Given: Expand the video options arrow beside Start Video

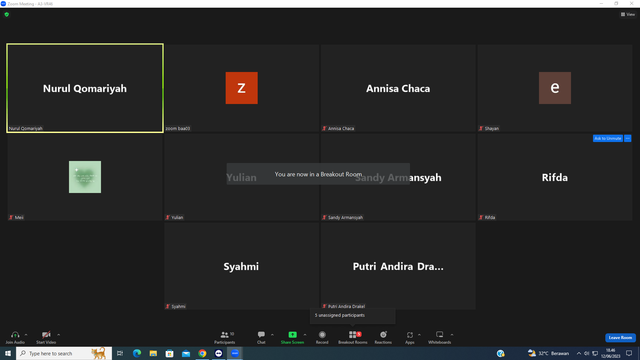Looking at the screenshot, I should tap(58, 335).
